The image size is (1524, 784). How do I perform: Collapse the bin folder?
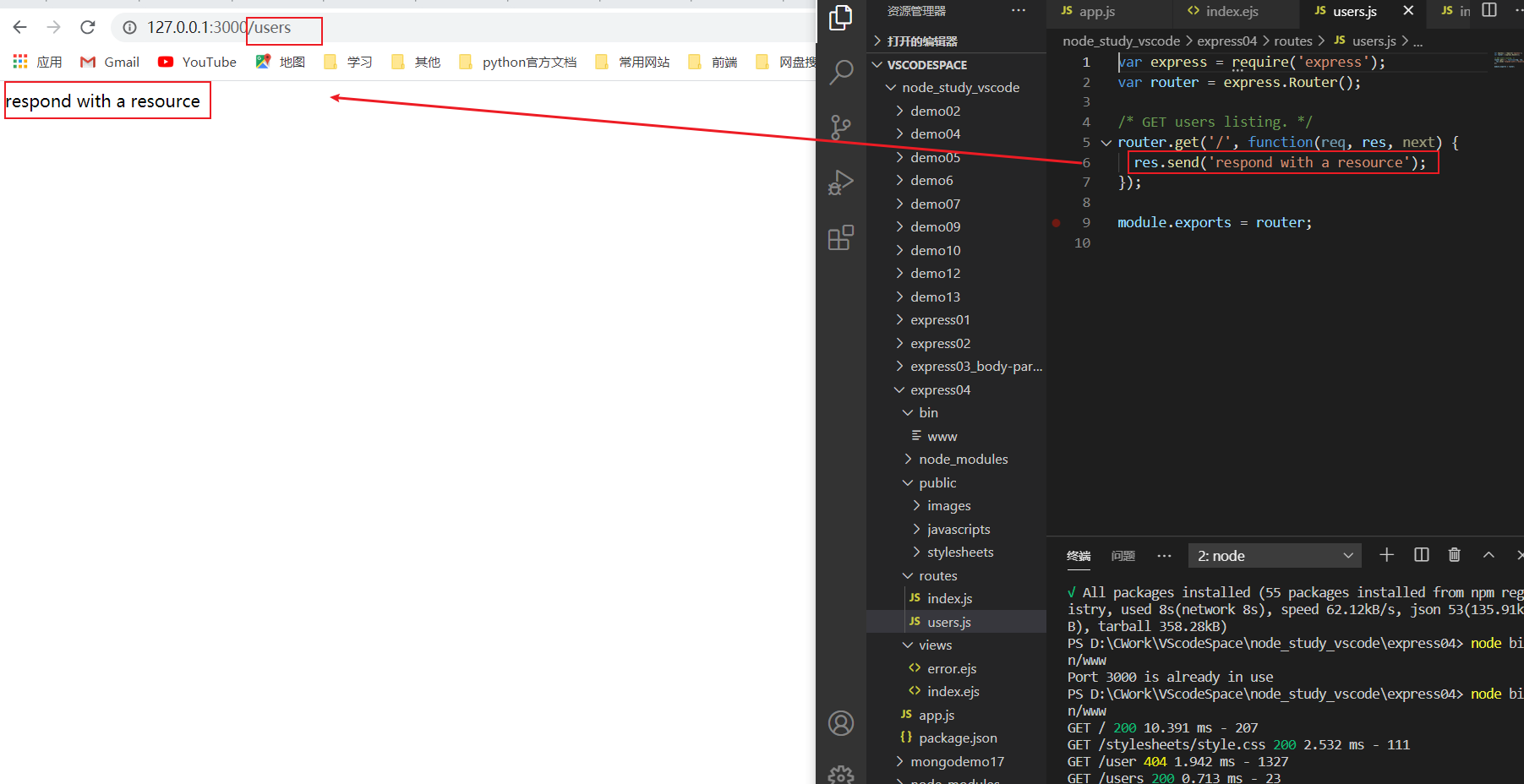pos(956,412)
